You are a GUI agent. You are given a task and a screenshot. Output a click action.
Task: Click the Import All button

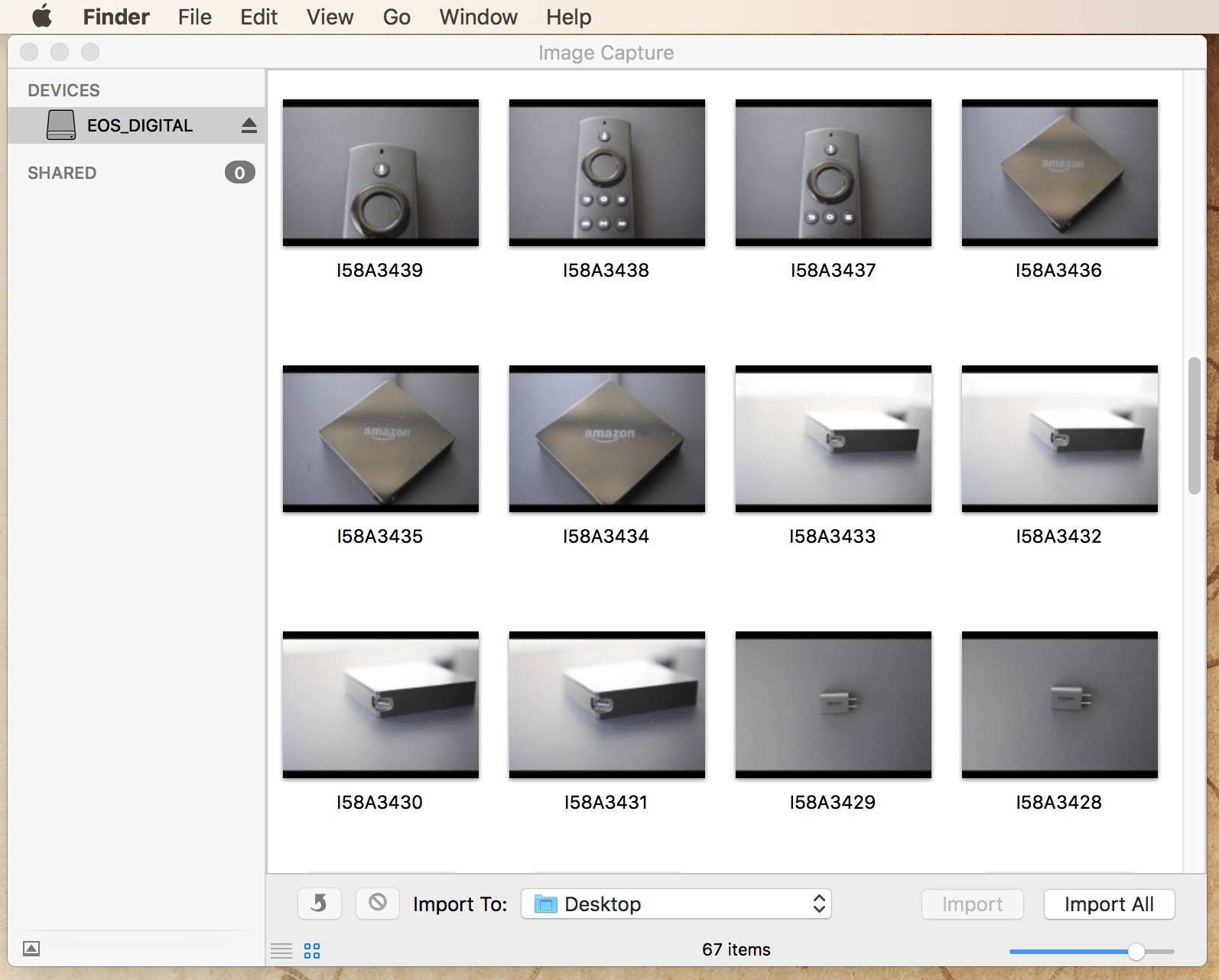tap(1108, 904)
